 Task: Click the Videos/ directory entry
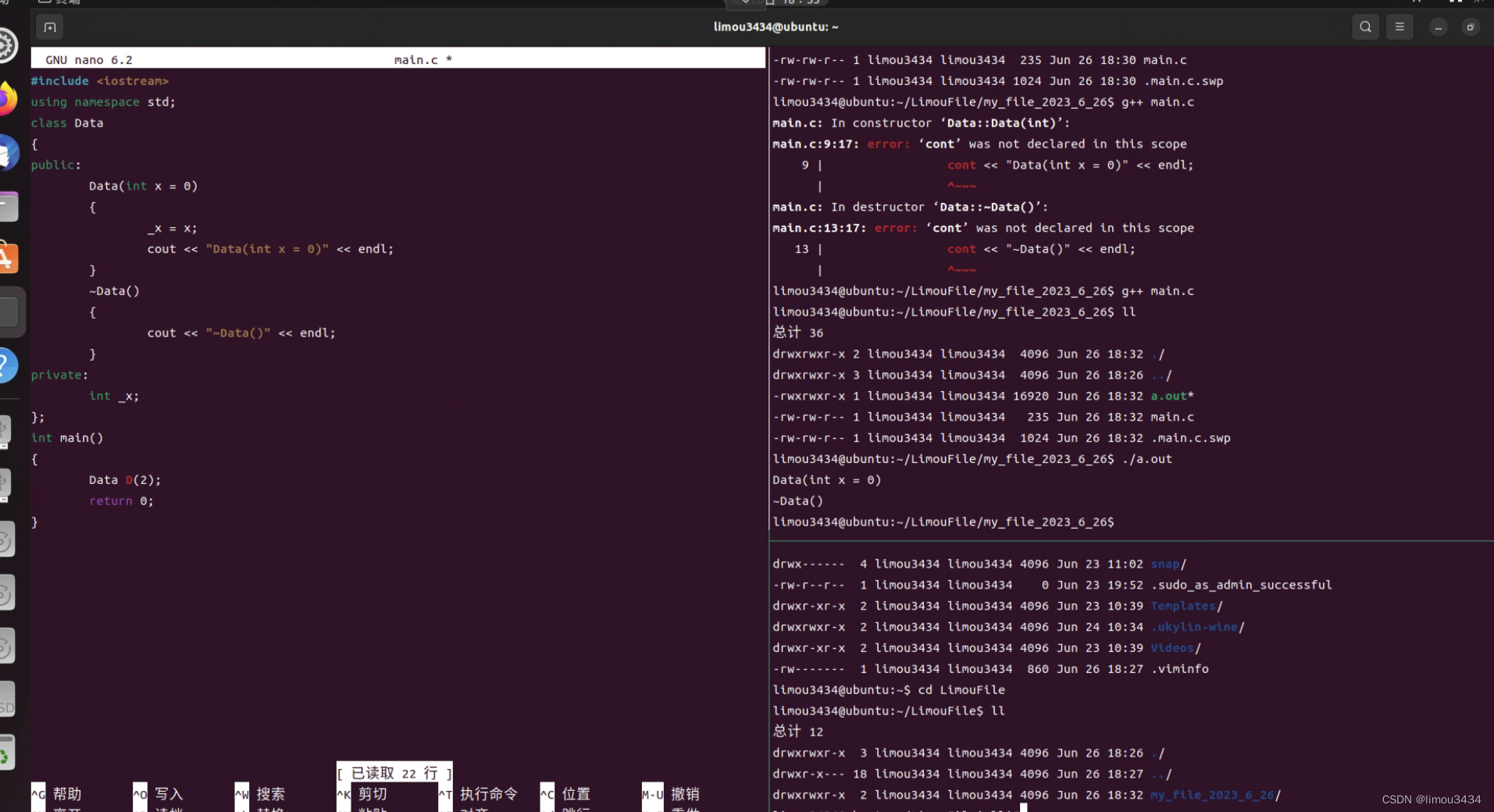[1175, 649]
